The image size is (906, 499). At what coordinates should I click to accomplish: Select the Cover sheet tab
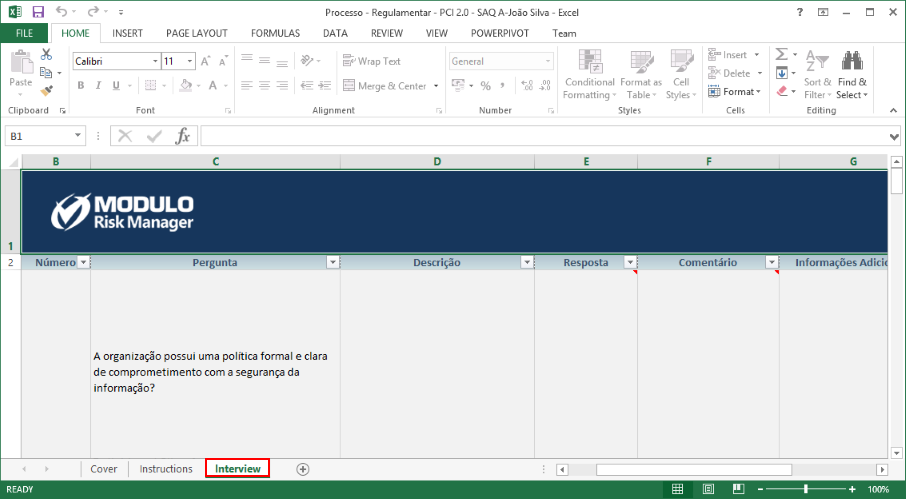103,469
